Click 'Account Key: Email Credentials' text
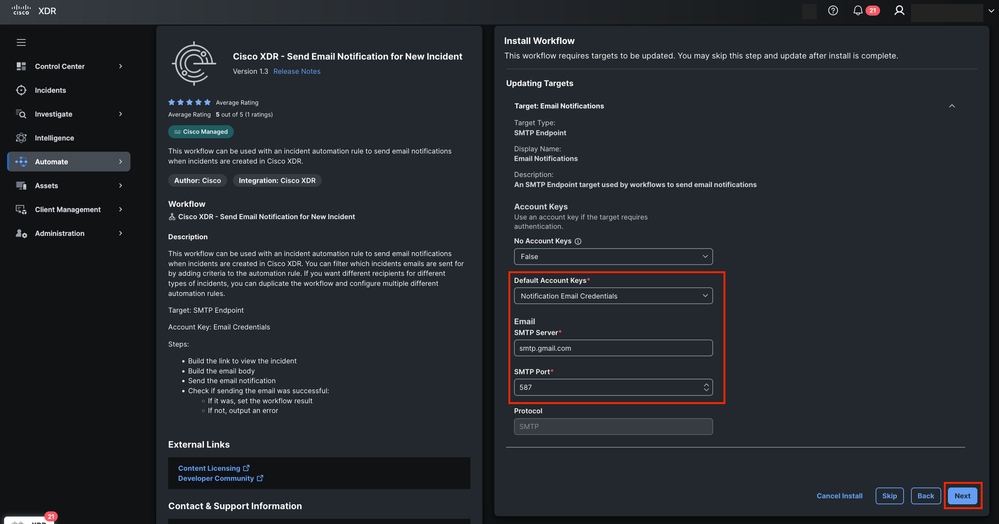 click(219, 327)
